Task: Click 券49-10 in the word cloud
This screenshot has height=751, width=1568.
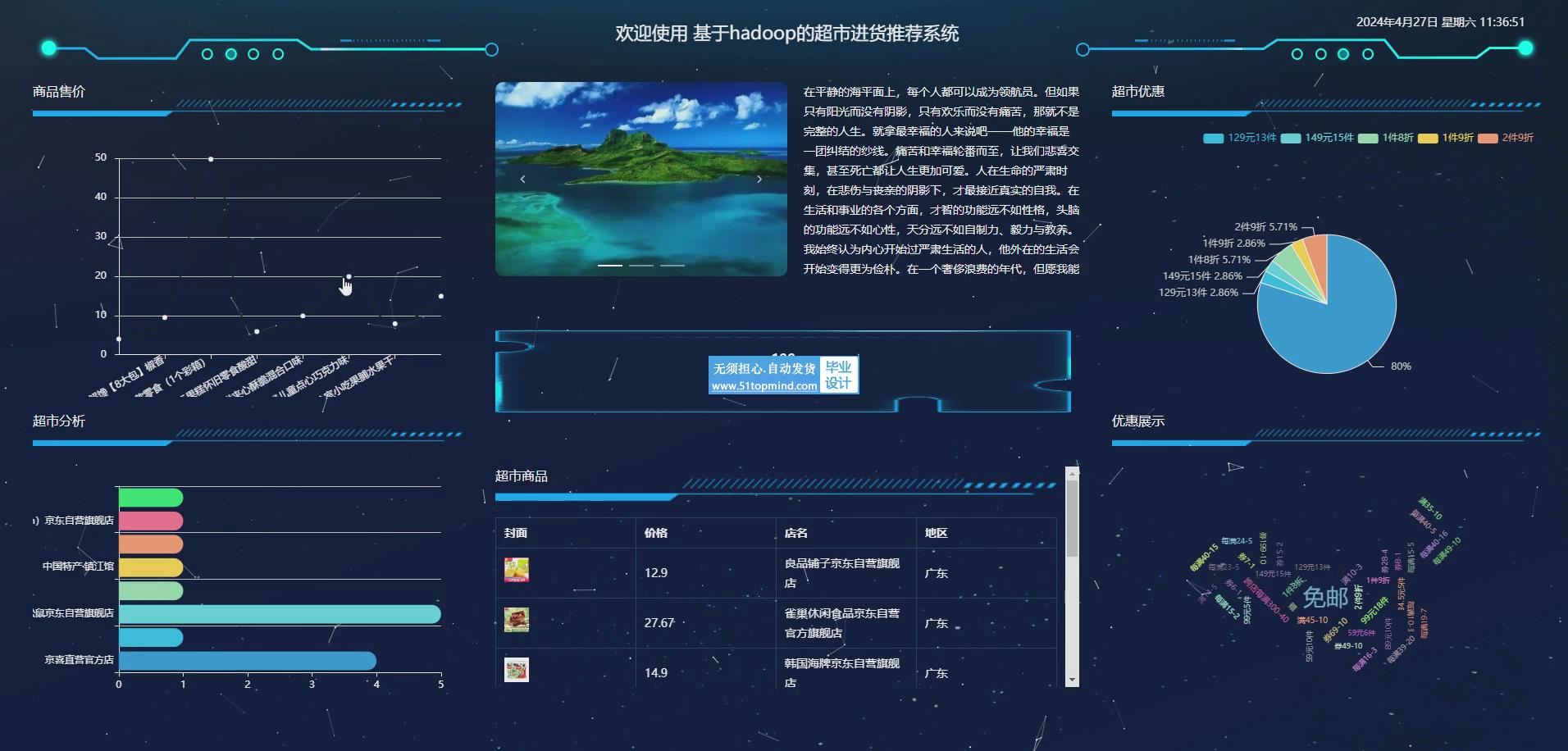Action: [1348, 646]
